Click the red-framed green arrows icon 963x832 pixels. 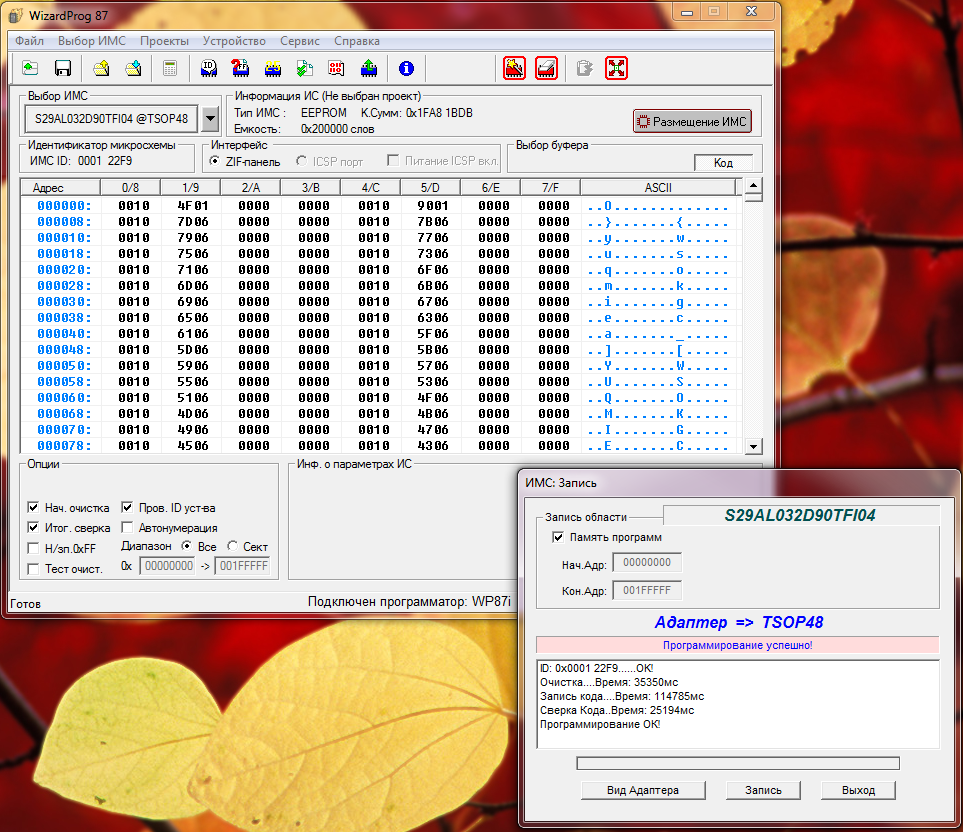(x=616, y=68)
